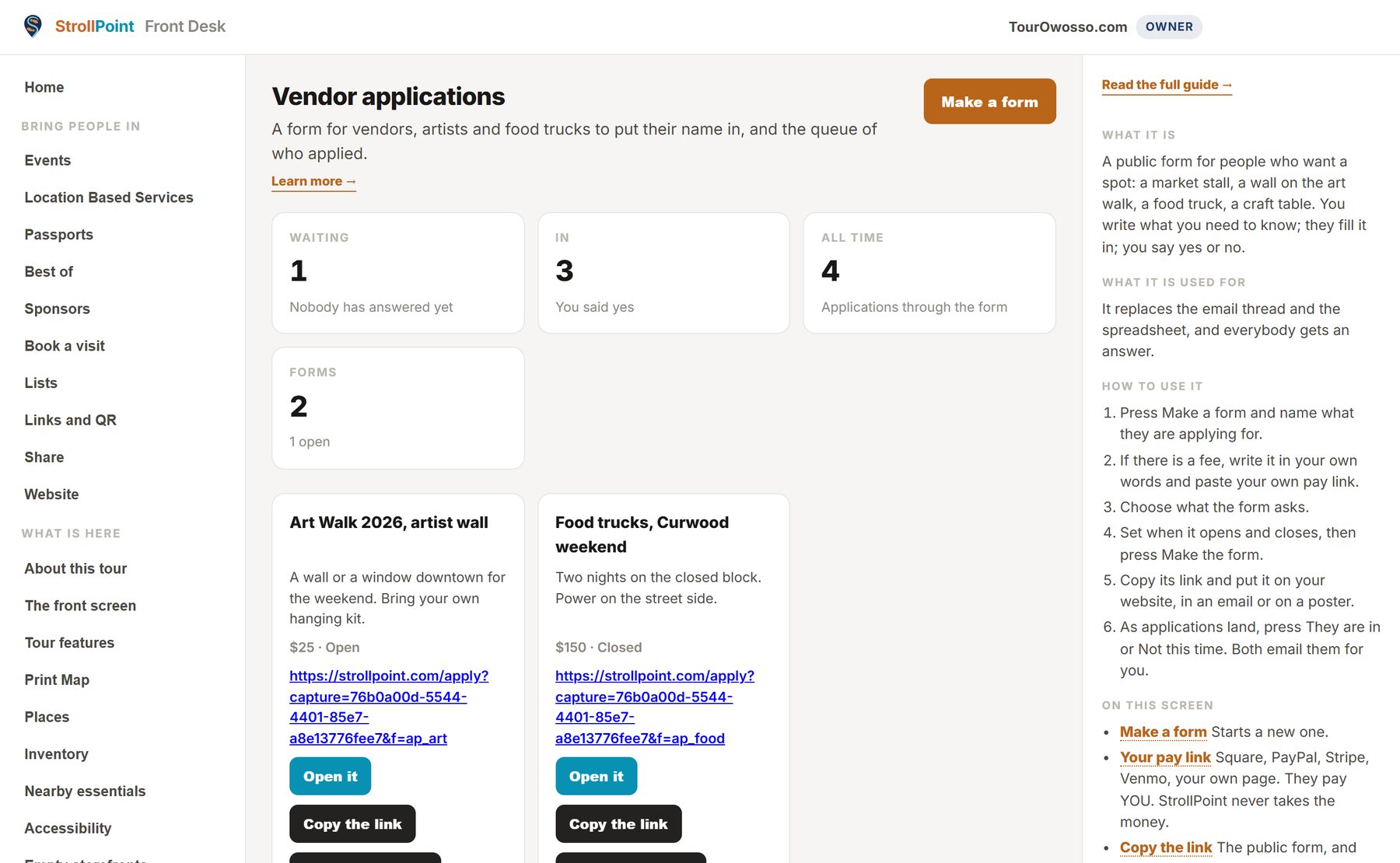Click the Make a form guide link
The image size is (1400, 863).
pyautogui.click(x=1163, y=732)
